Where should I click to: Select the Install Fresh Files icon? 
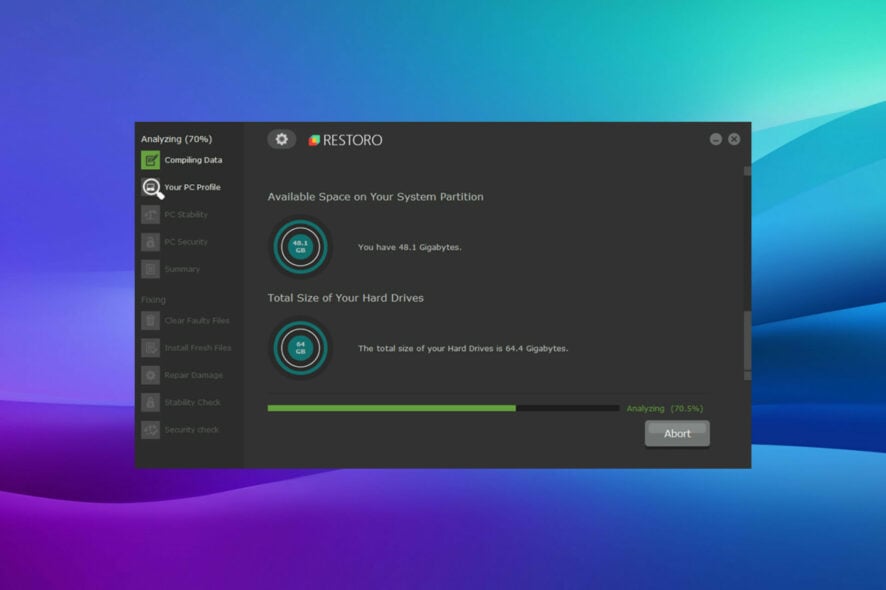150,348
